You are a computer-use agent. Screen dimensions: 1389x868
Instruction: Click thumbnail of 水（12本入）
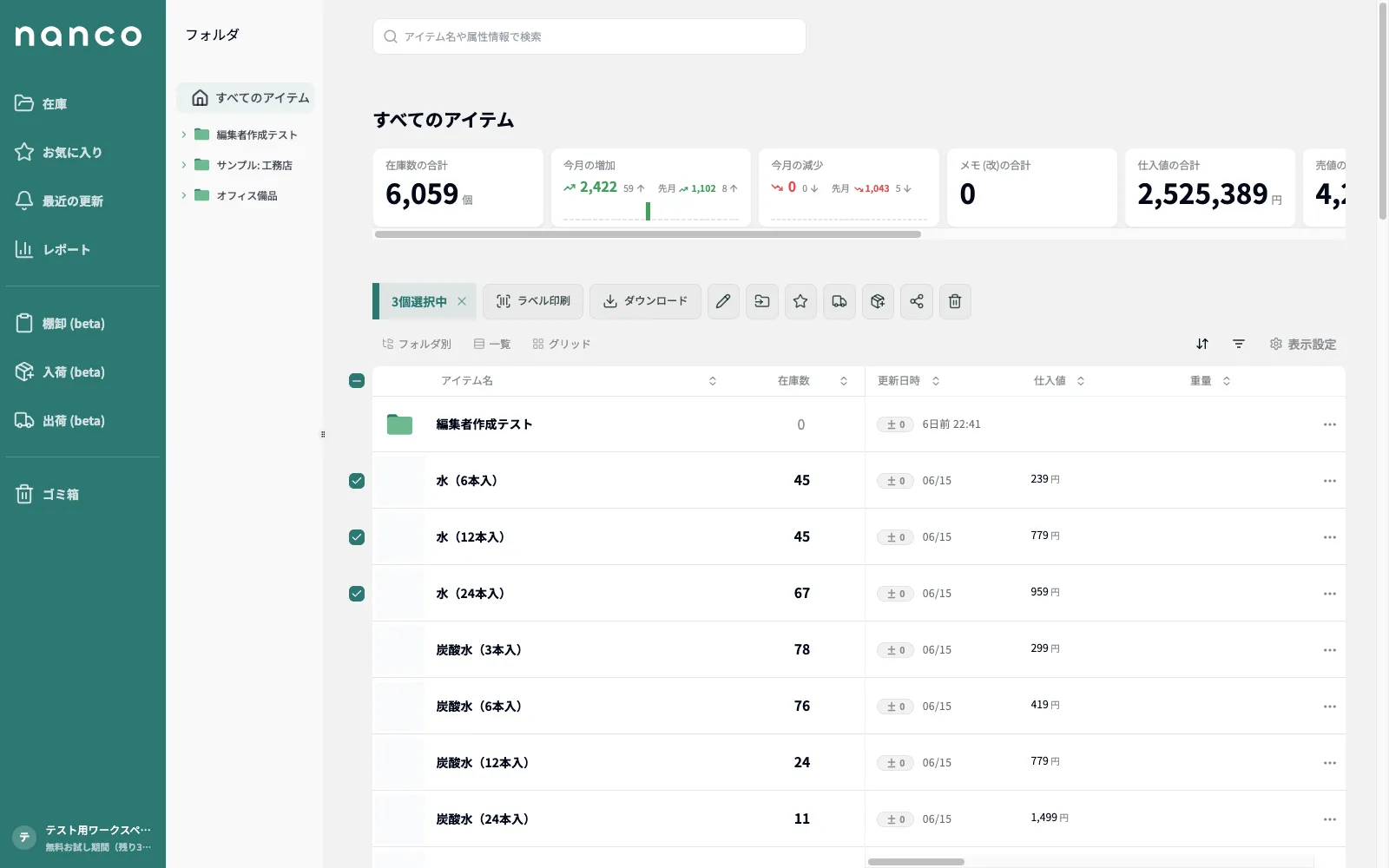tap(399, 537)
